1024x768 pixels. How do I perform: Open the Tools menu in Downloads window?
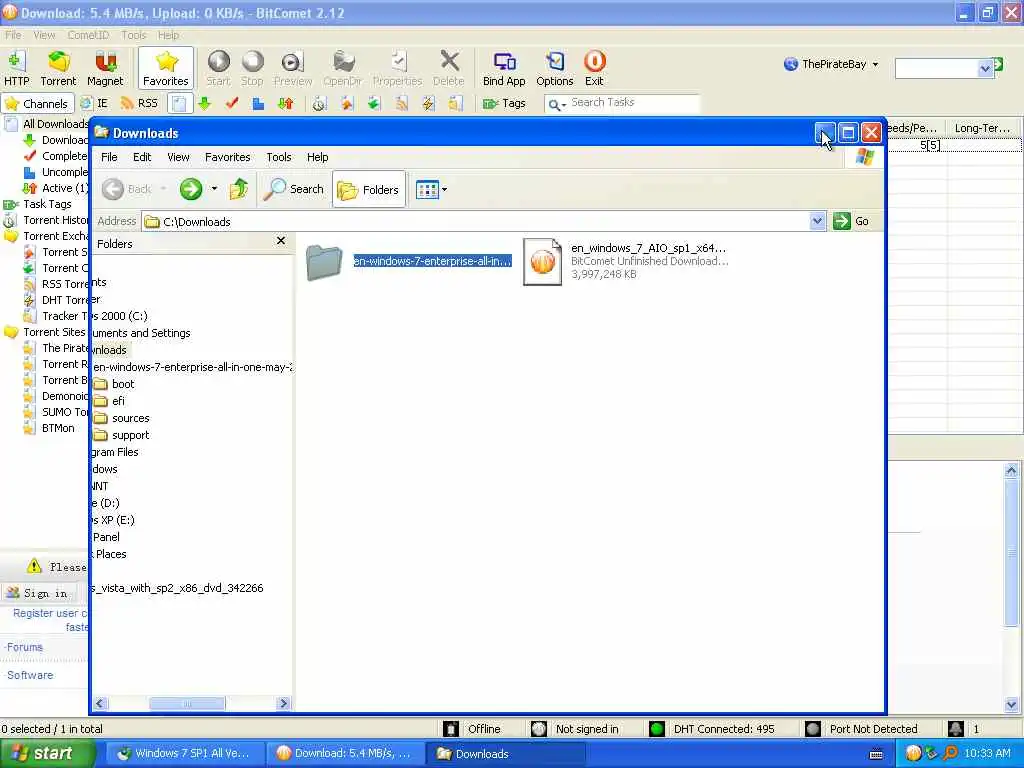point(279,157)
